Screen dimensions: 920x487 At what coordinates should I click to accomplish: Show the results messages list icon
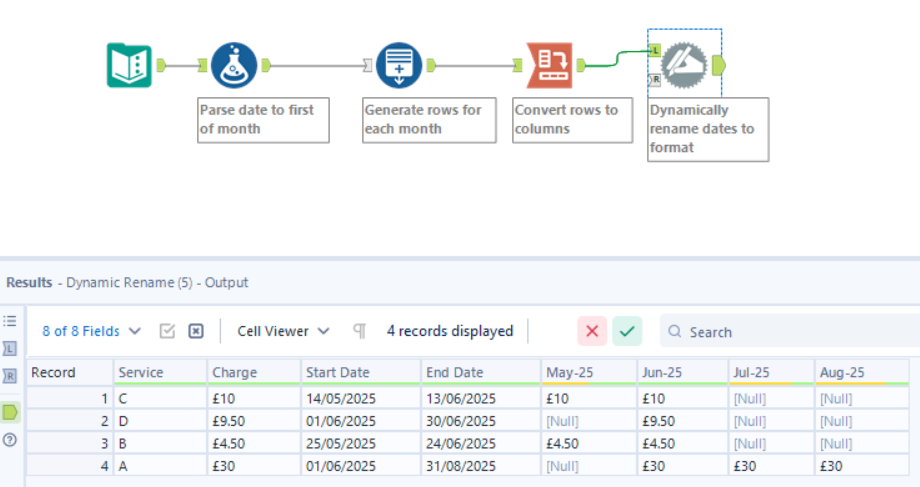point(10,321)
